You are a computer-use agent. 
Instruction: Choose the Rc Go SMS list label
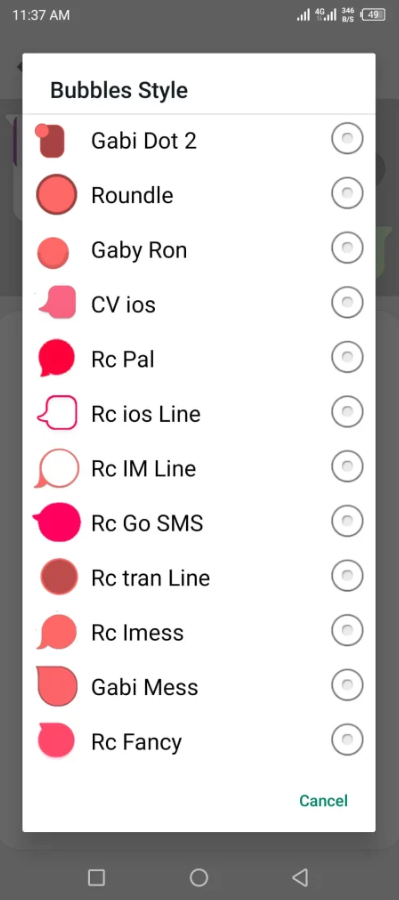pos(147,523)
